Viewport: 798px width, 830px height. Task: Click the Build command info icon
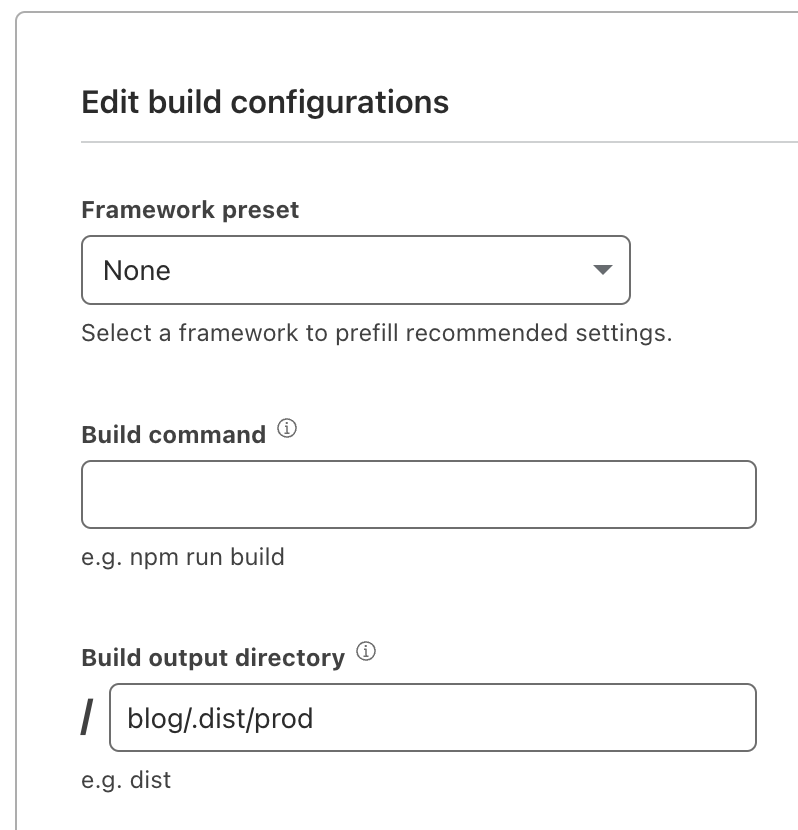coord(287,431)
